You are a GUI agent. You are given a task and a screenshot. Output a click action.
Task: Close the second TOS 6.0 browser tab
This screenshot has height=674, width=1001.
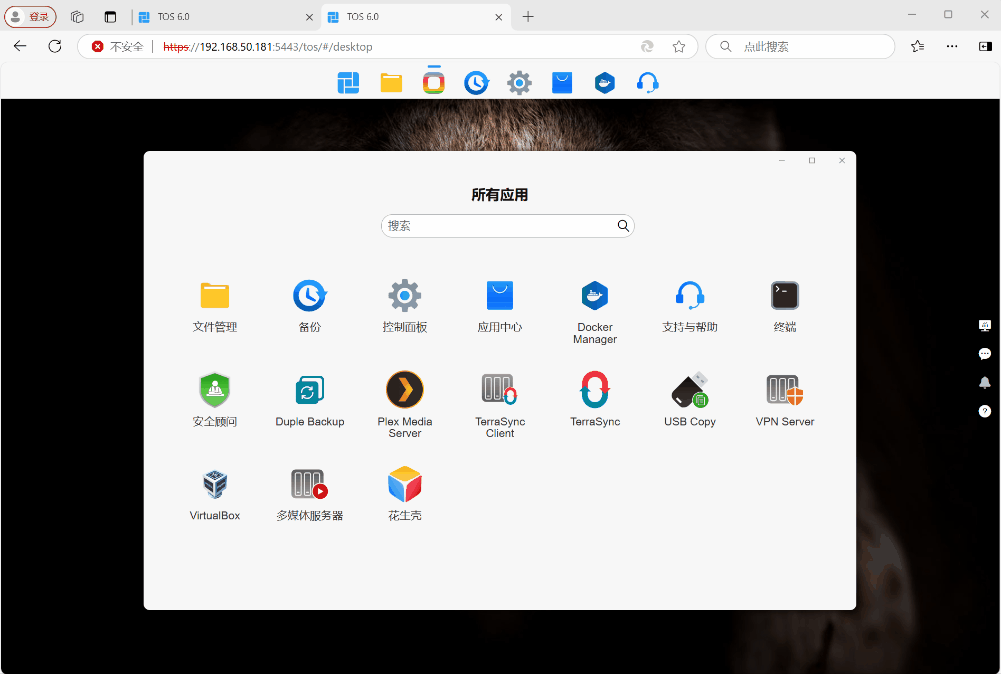499,17
